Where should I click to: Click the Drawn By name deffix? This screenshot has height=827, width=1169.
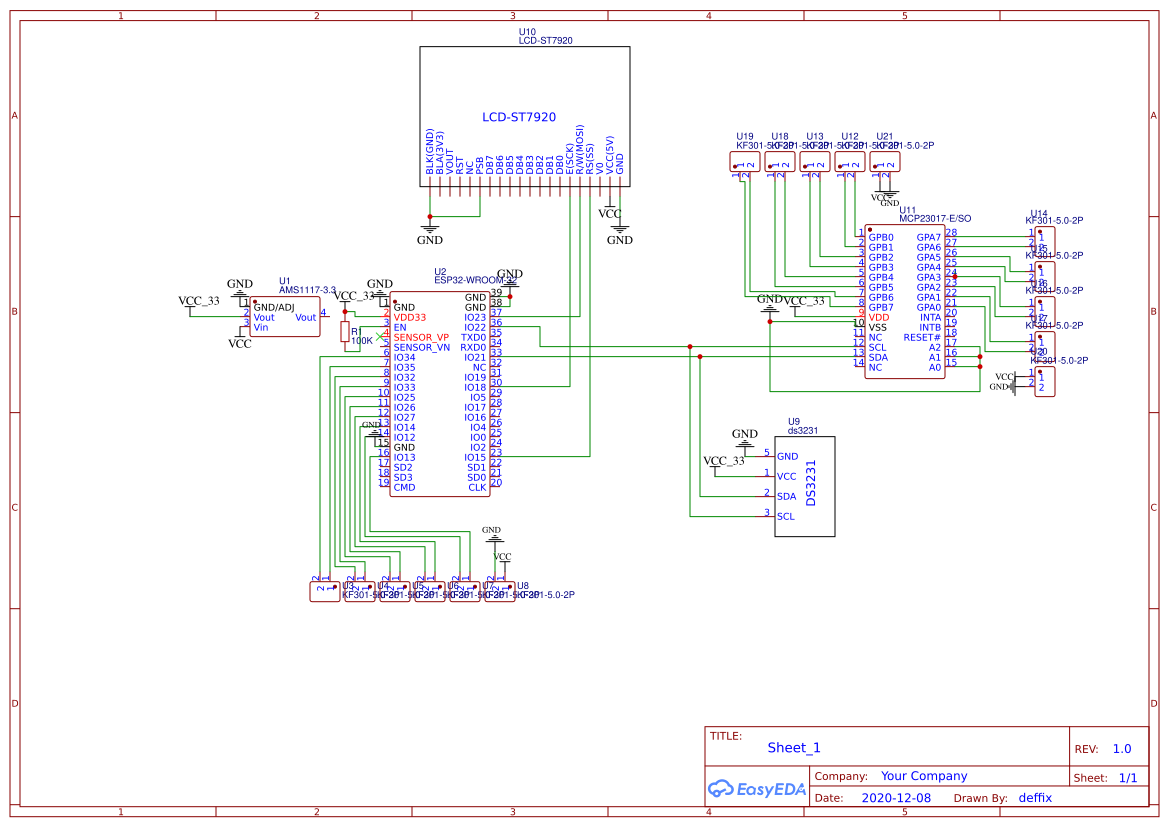[x=1037, y=797]
